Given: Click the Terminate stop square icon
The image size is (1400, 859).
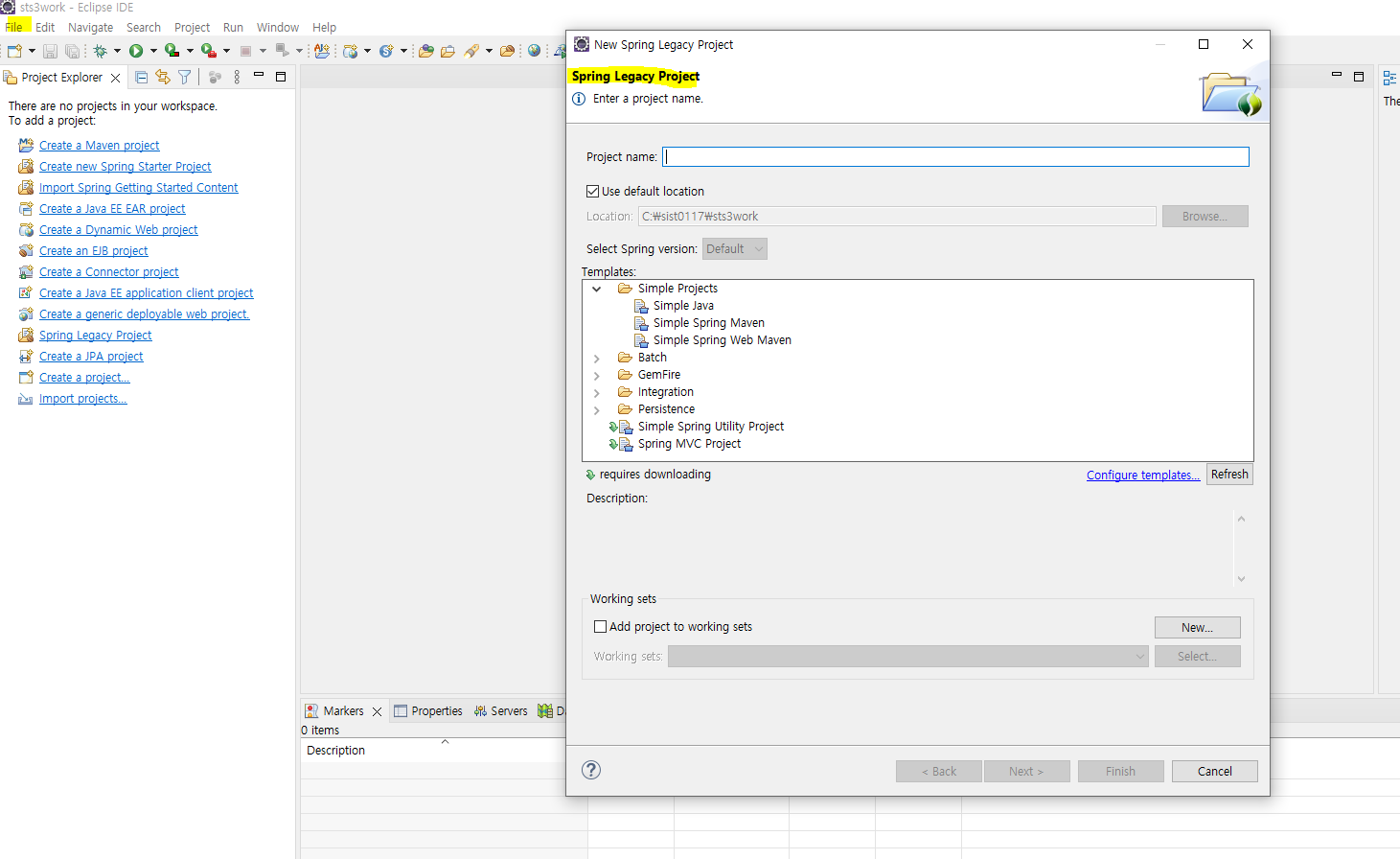Looking at the screenshot, I should click(x=245, y=51).
